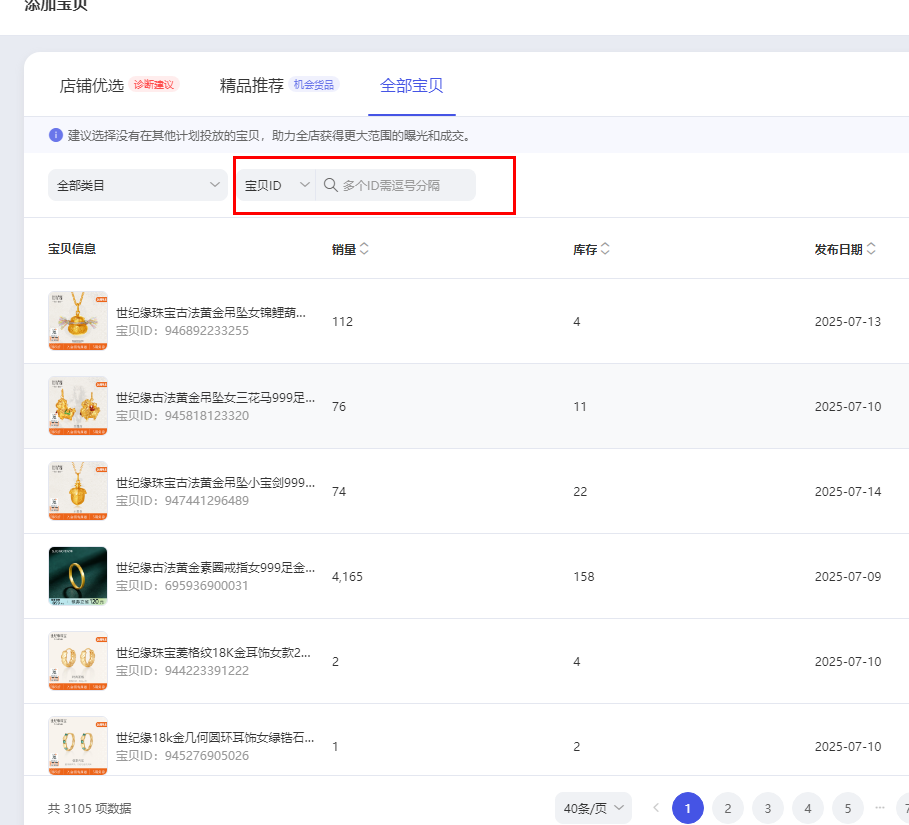Click the sort icon beside 销量

(x=364, y=249)
